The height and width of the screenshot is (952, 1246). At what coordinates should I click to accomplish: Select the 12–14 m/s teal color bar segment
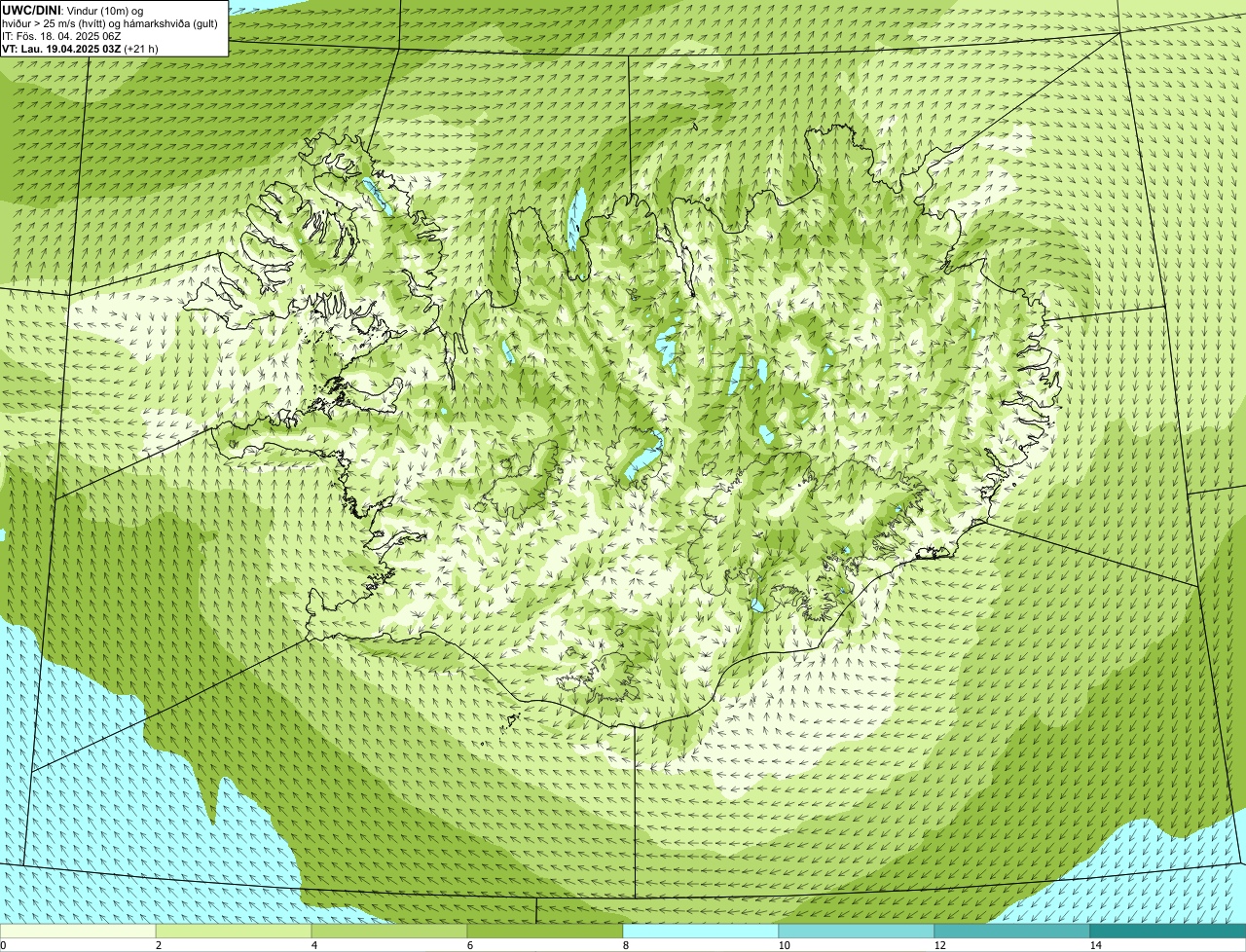(1012, 931)
